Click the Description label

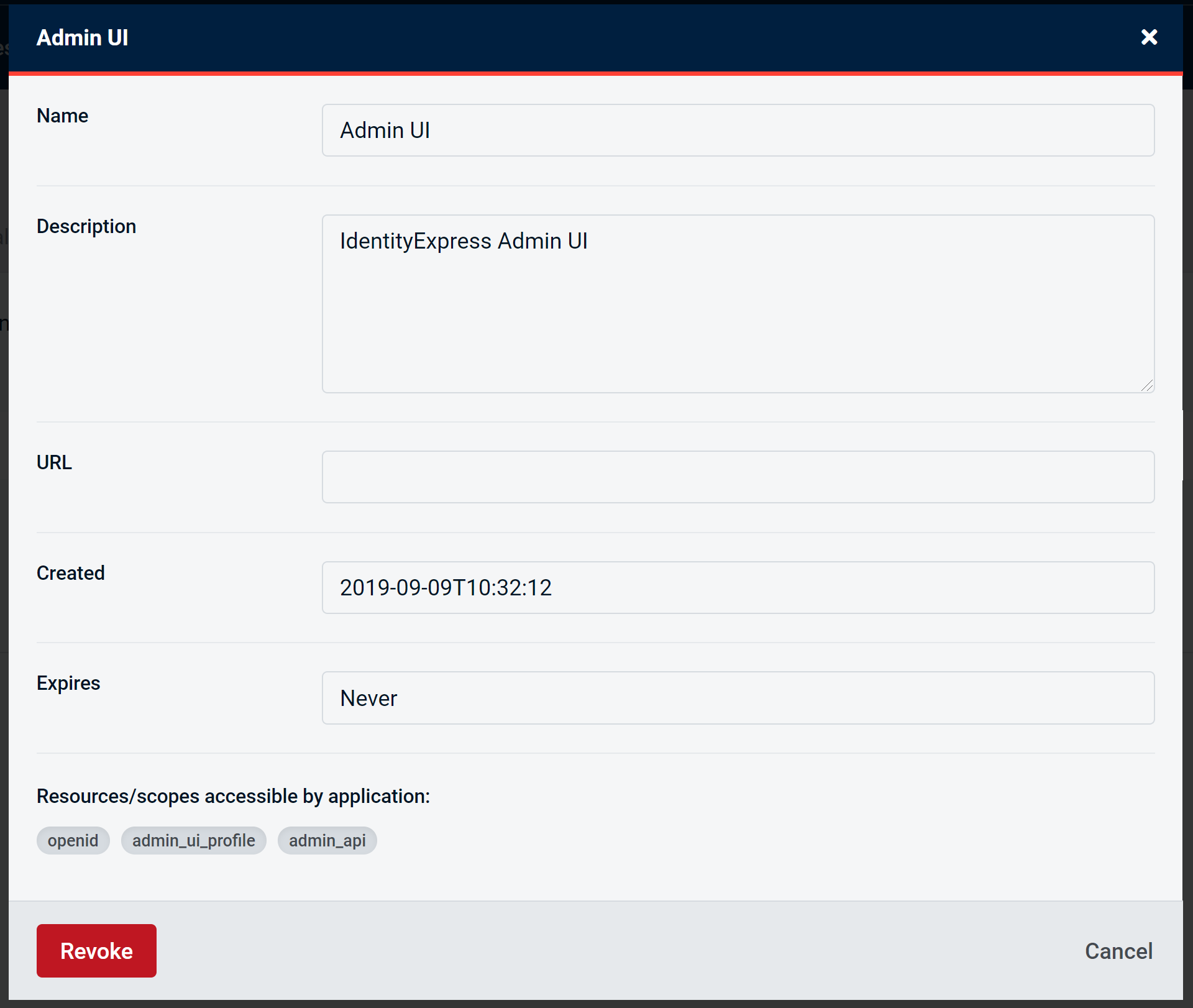tap(86, 226)
